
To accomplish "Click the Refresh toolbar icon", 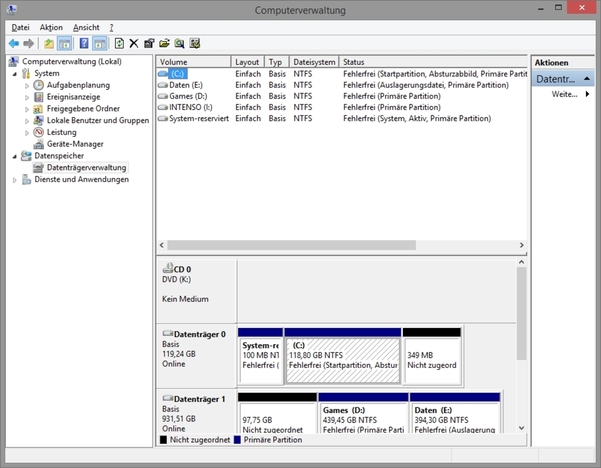I will pyautogui.click(x=119, y=44).
